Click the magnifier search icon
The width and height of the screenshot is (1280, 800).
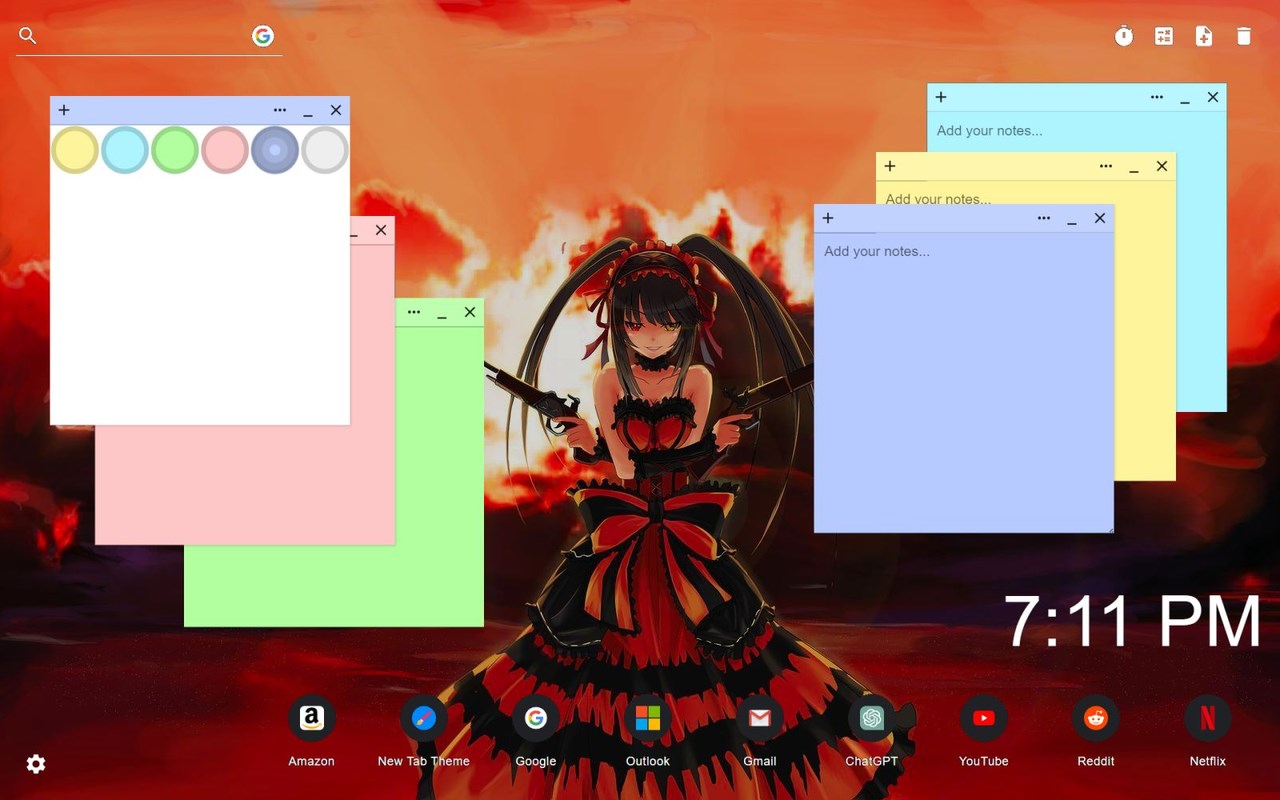[x=28, y=36]
